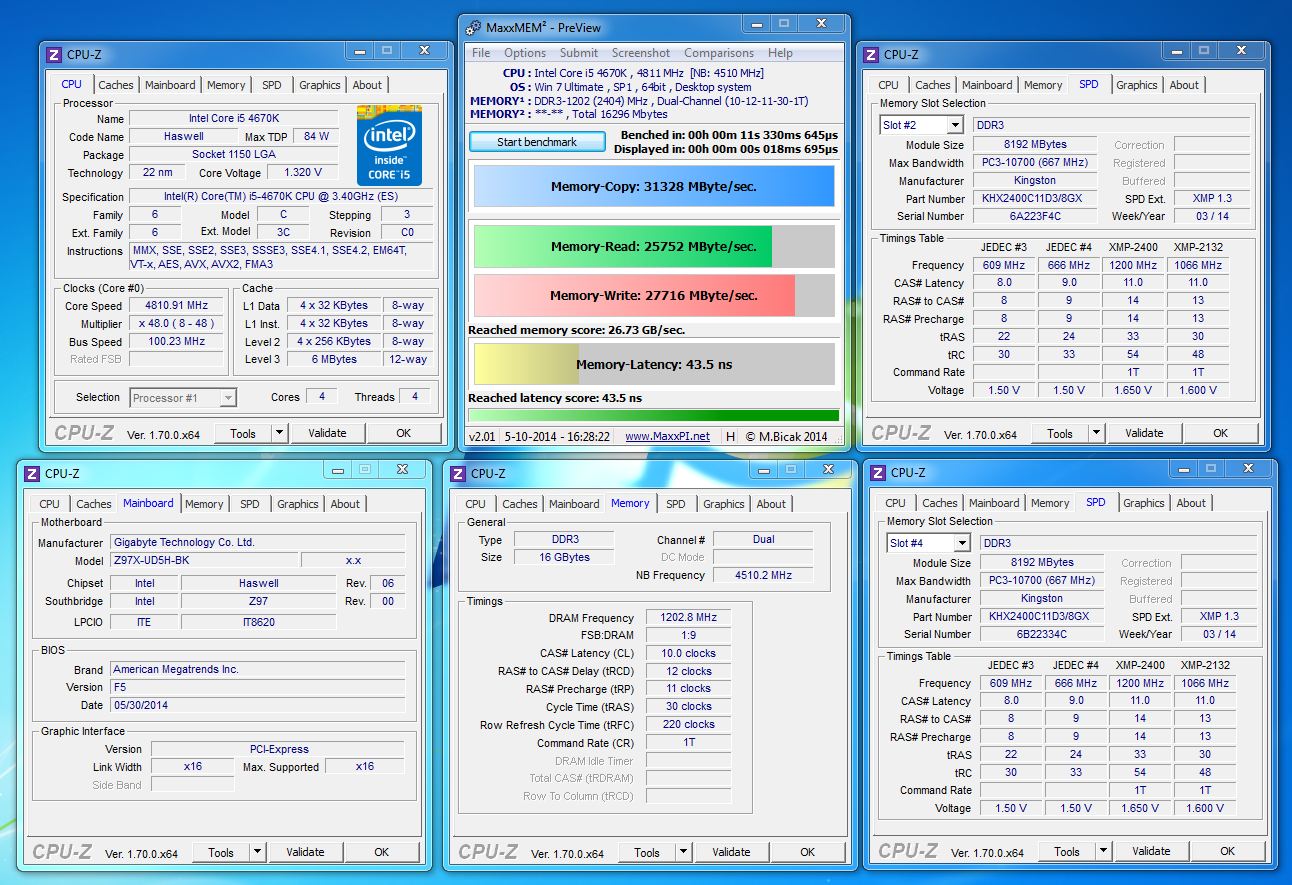Click the Serial Number 6B22334C
The width and height of the screenshot is (1292, 885).
click(x=1042, y=634)
